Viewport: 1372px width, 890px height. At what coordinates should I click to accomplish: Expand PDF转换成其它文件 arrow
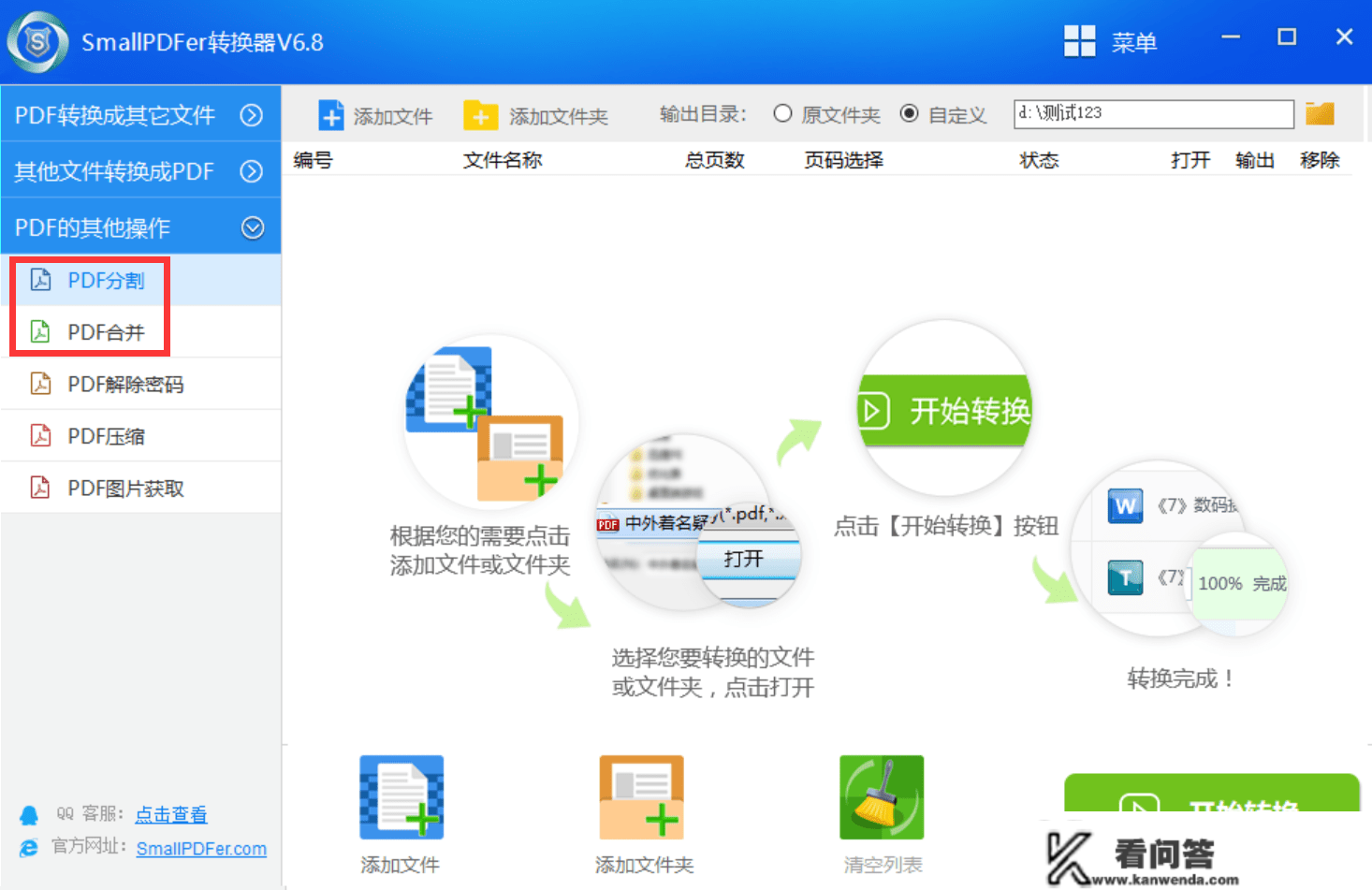coord(251,115)
